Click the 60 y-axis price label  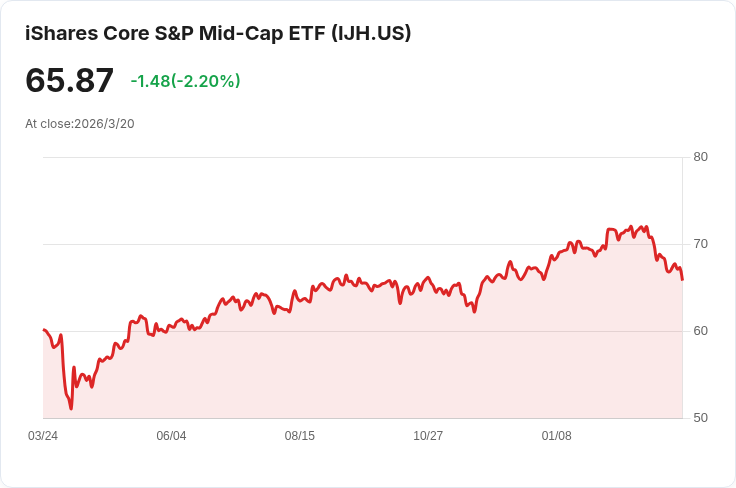coord(700,331)
